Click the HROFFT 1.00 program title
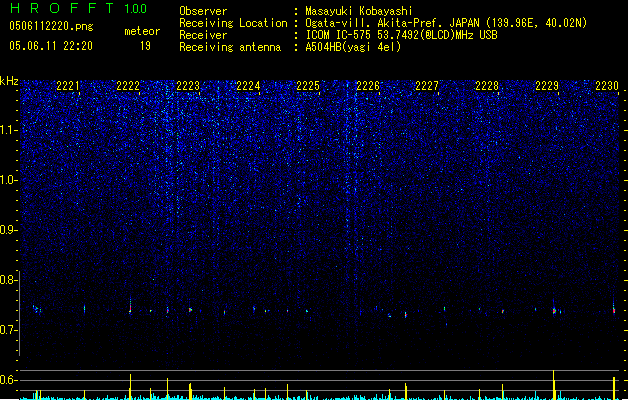This screenshot has height=400, width=629. point(79,8)
